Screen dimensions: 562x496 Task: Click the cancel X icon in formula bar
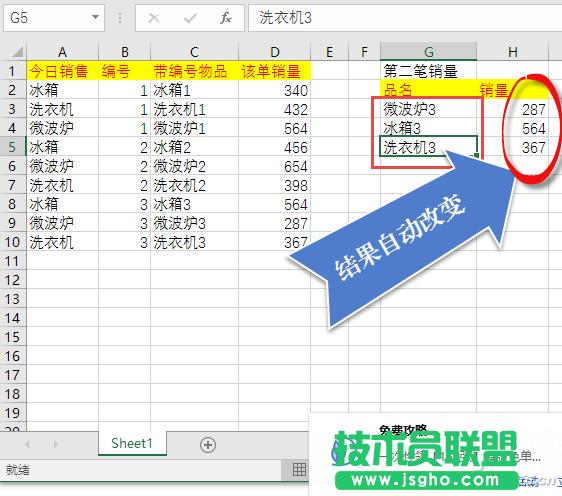coord(154,18)
